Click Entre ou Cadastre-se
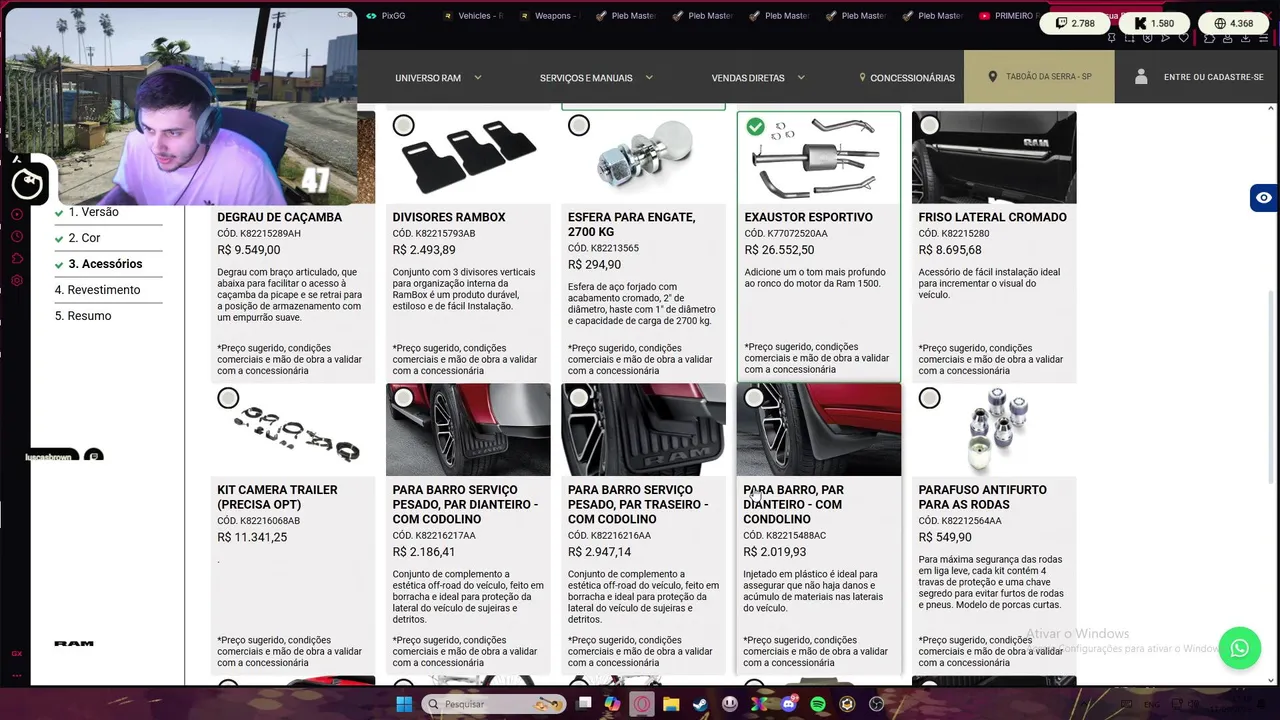Viewport: 1280px width, 720px height. [x=1213, y=77]
